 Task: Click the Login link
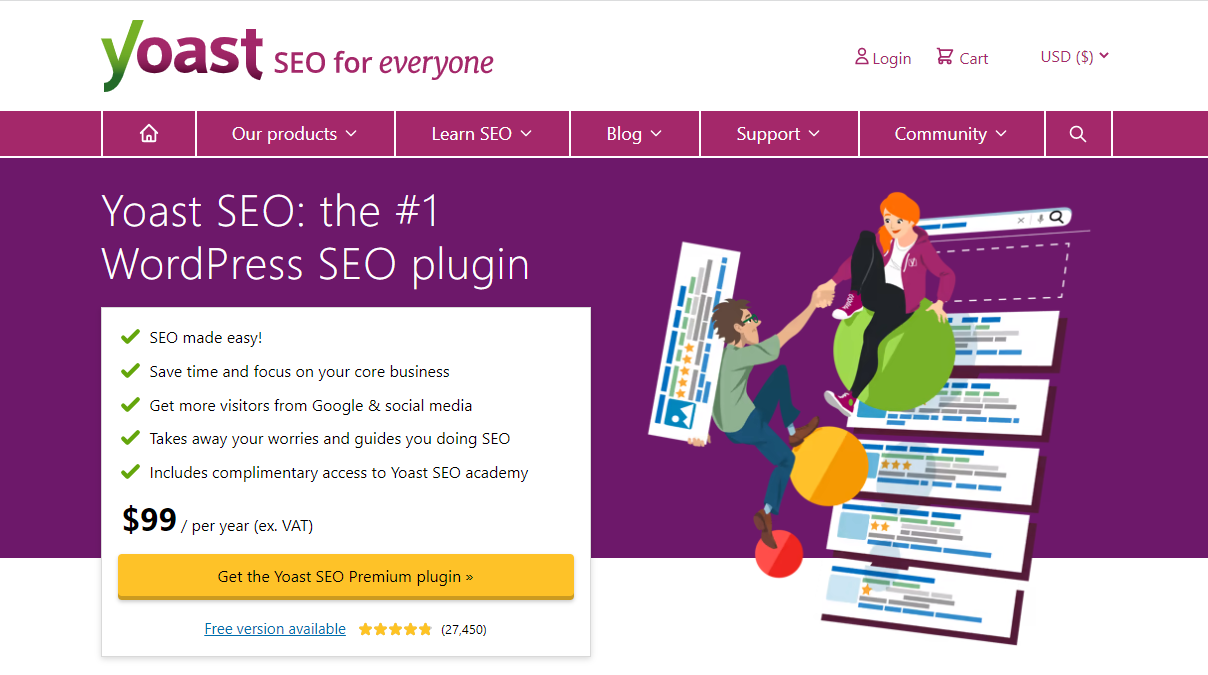891,58
